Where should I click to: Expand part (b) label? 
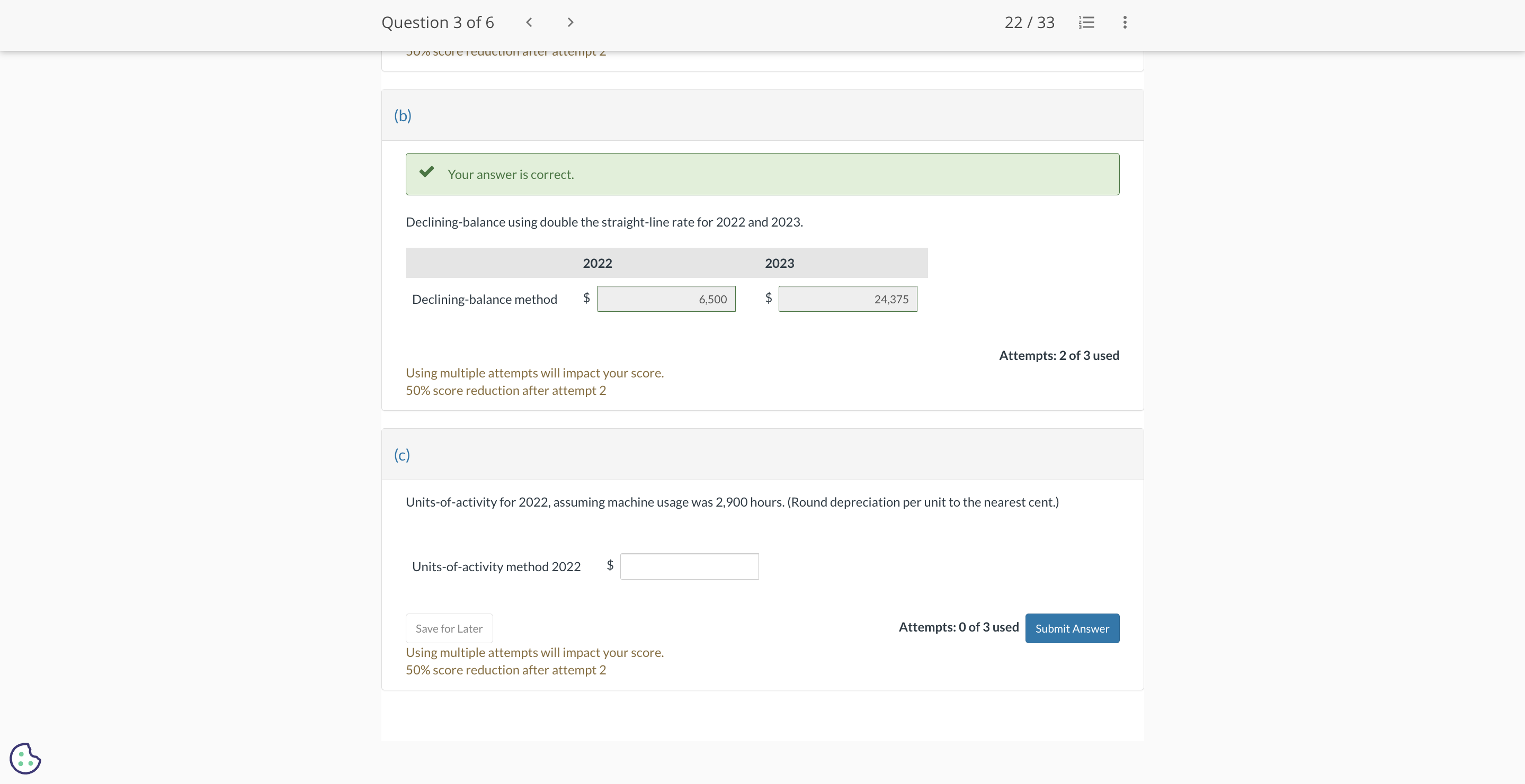(x=403, y=115)
